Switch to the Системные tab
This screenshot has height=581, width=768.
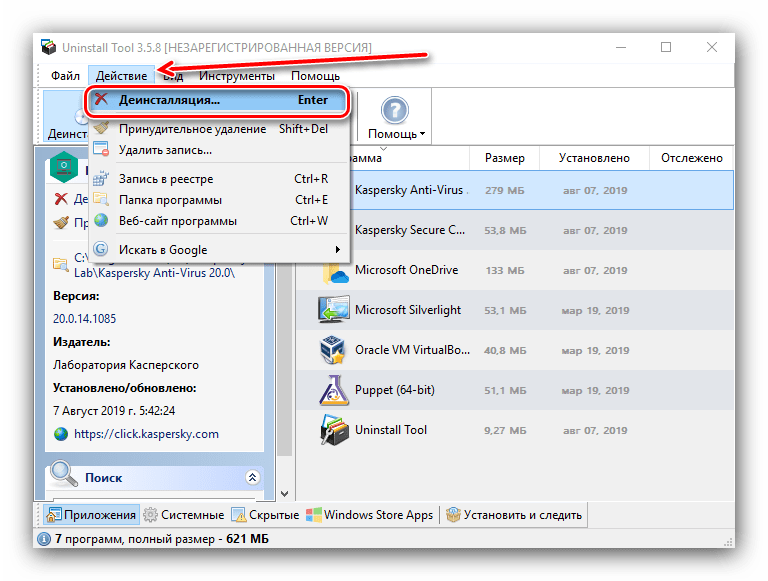coord(184,515)
